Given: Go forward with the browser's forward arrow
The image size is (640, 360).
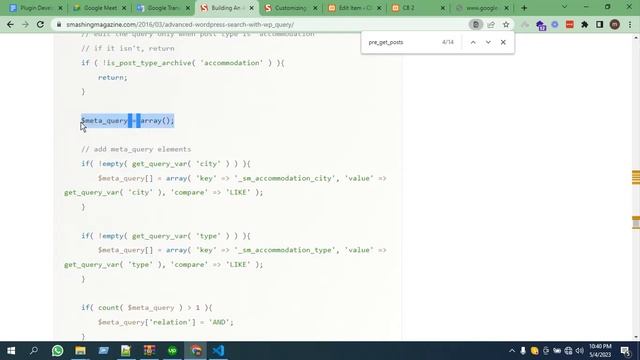Looking at the screenshot, I should point(25,24).
